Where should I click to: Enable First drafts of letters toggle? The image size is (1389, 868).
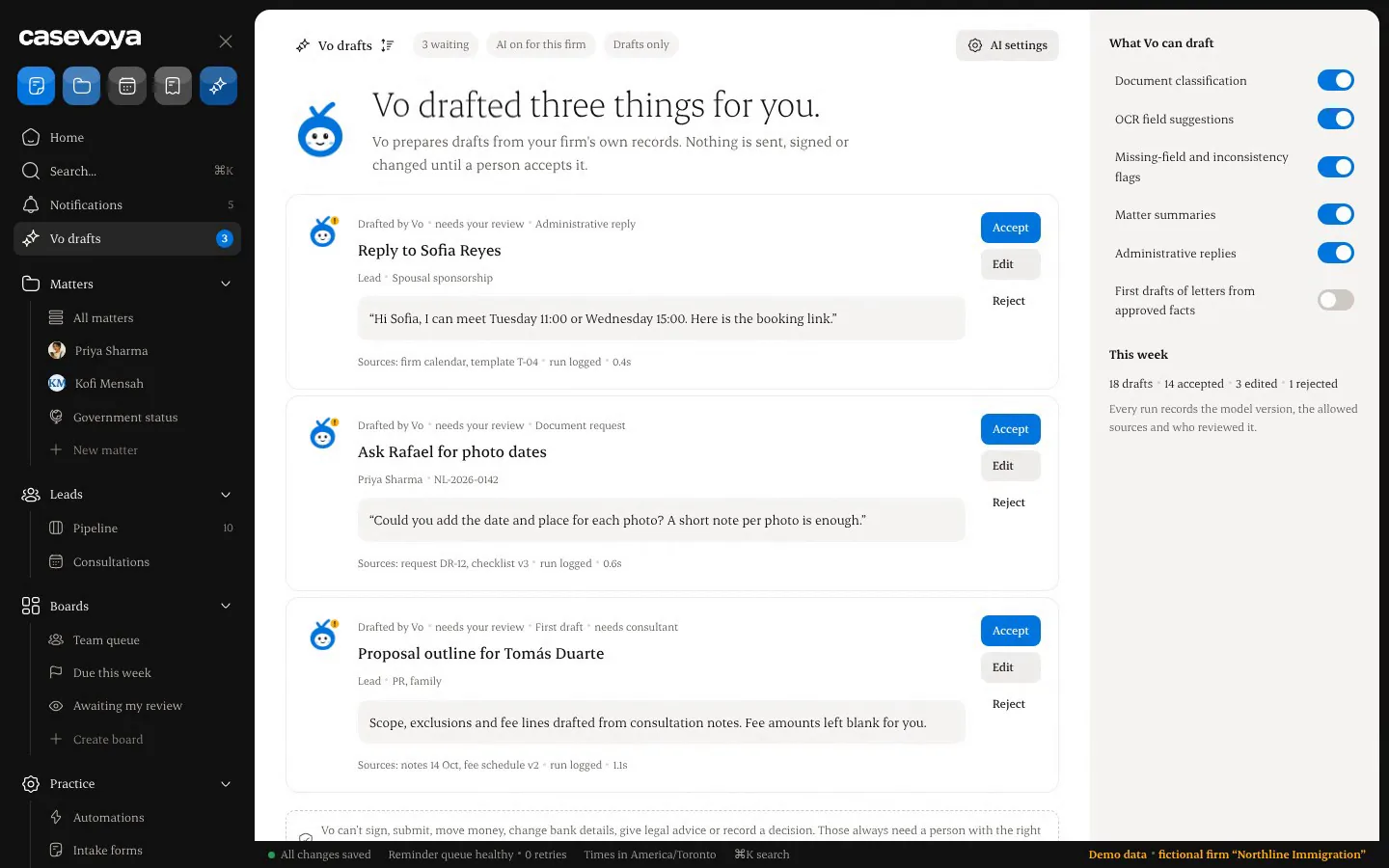point(1336,300)
